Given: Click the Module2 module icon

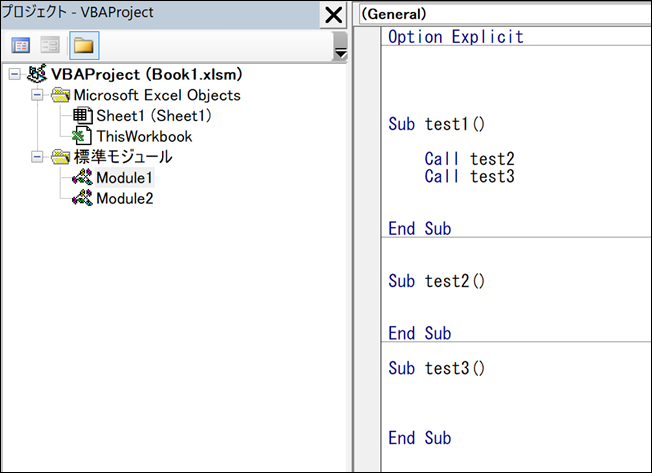Looking at the screenshot, I should click(x=82, y=198).
